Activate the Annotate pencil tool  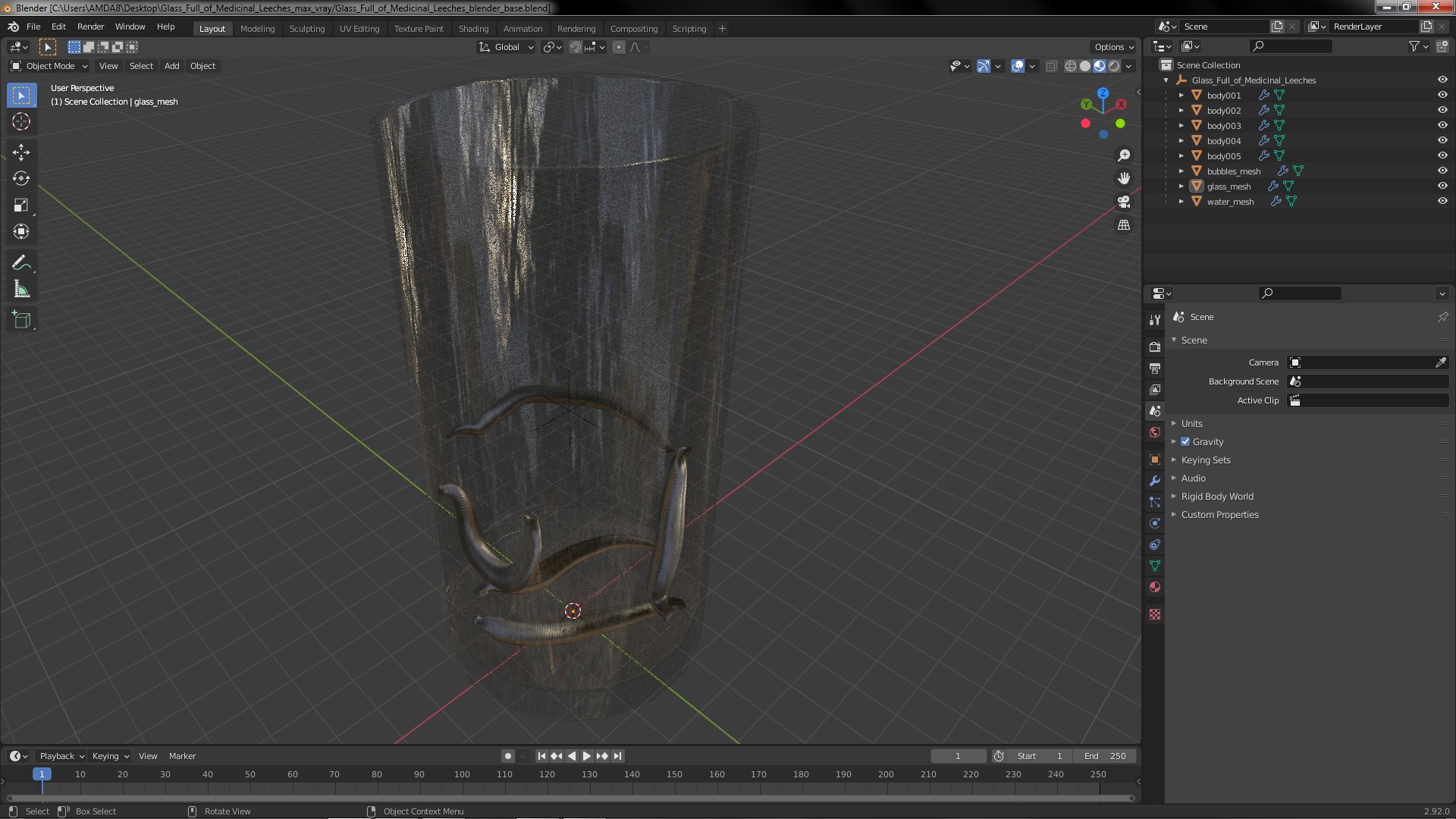pyautogui.click(x=21, y=263)
